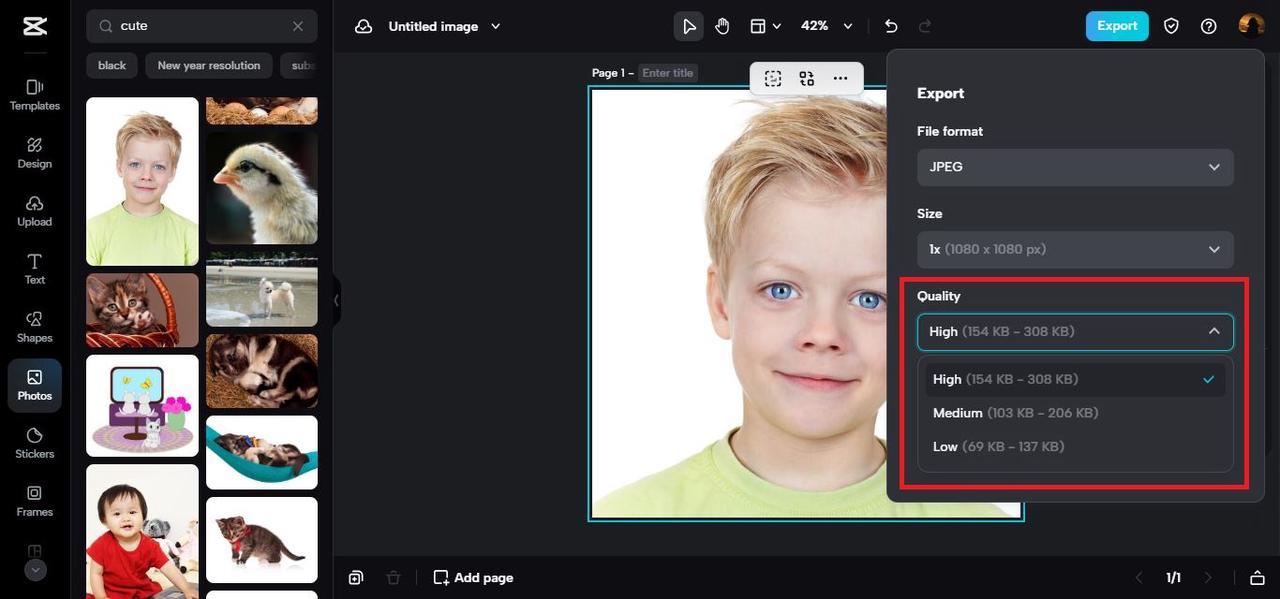Select the 'black' suggestion chip

[112, 65]
